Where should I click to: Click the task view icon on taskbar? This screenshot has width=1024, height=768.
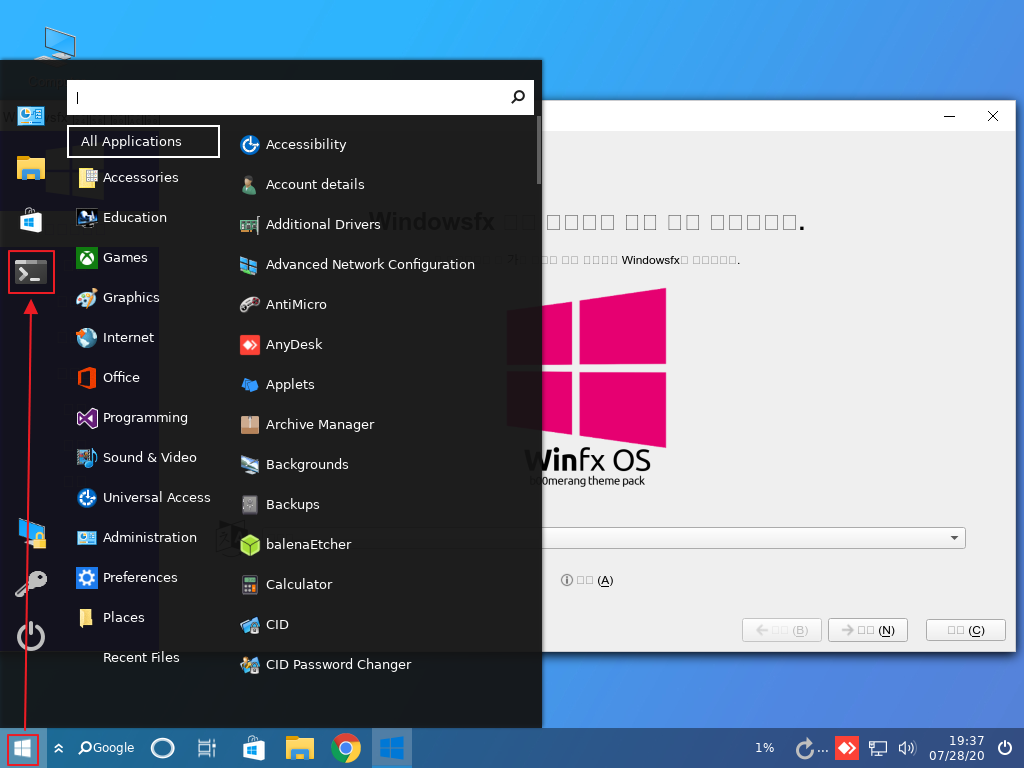coord(206,748)
